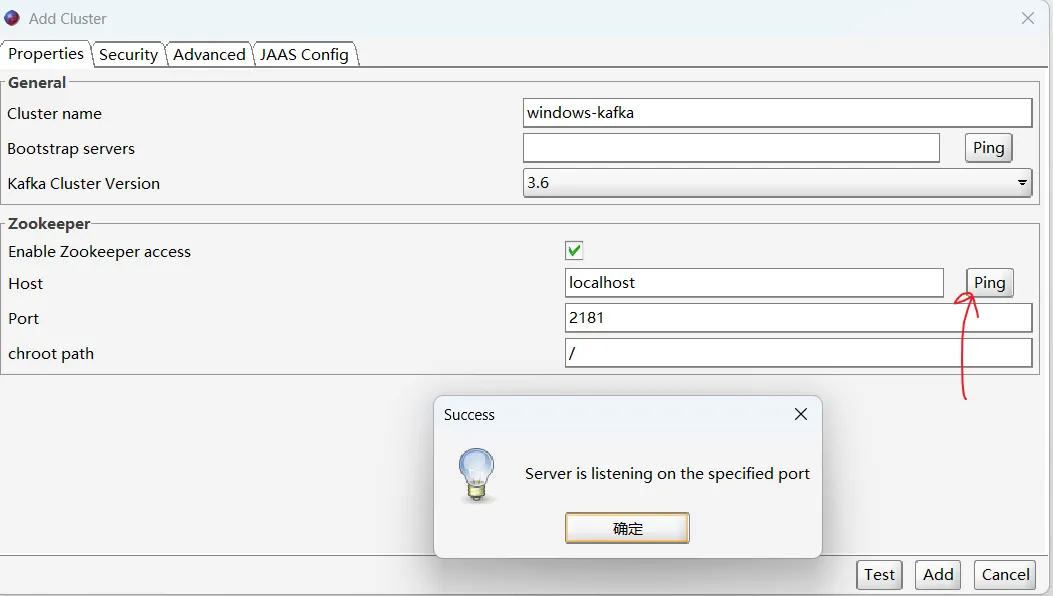Click the 'Bootstrap servers' label
The height and width of the screenshot is (596, 1053).
pyautogui.click(x=71, y=149)
